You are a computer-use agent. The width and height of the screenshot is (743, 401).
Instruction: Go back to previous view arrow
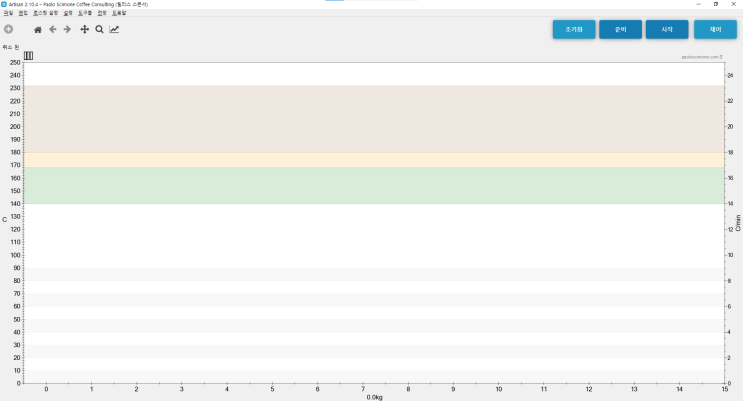[x=53, y=29]
